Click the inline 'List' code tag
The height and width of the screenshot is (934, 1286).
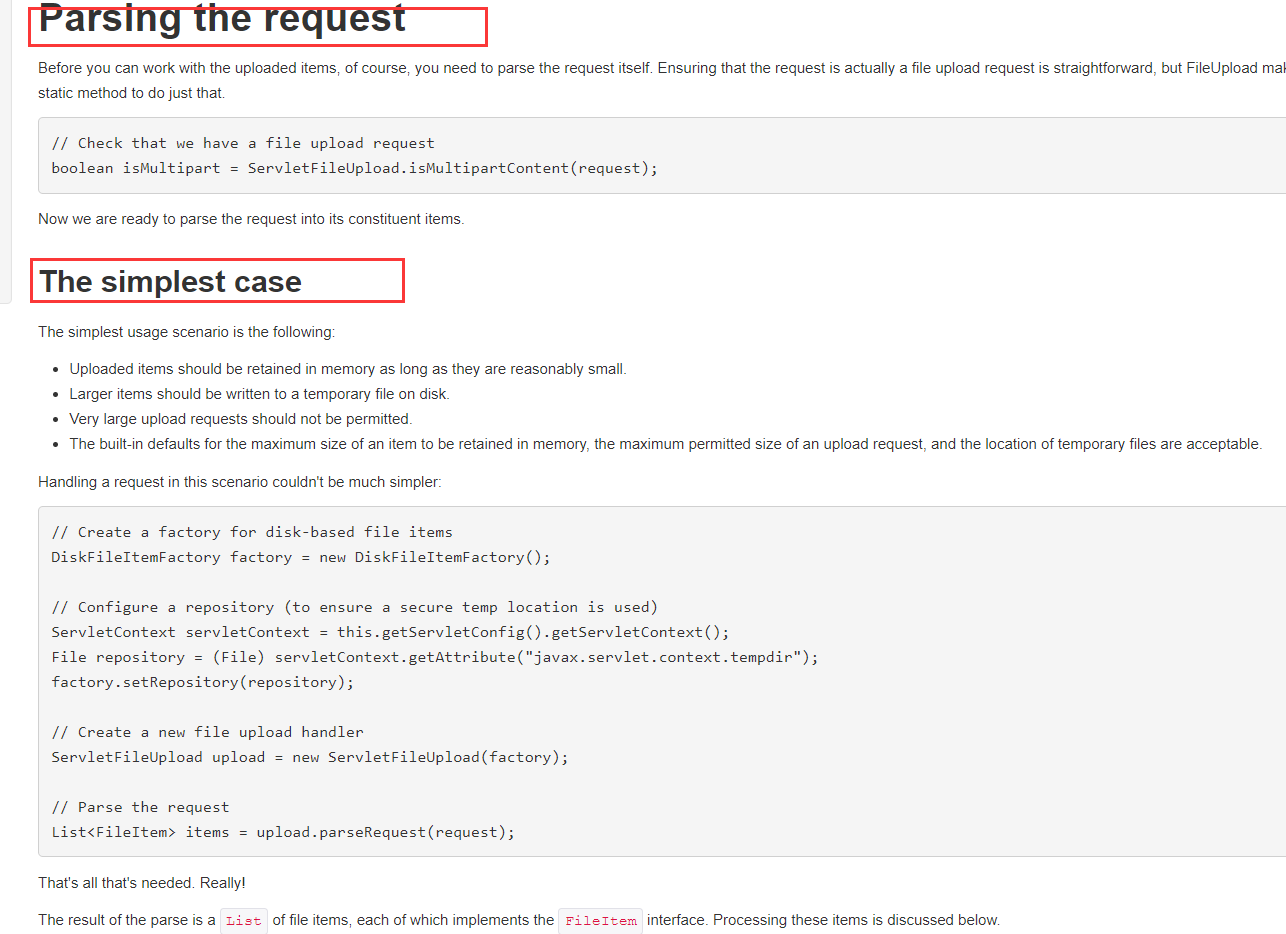[244, 921]
